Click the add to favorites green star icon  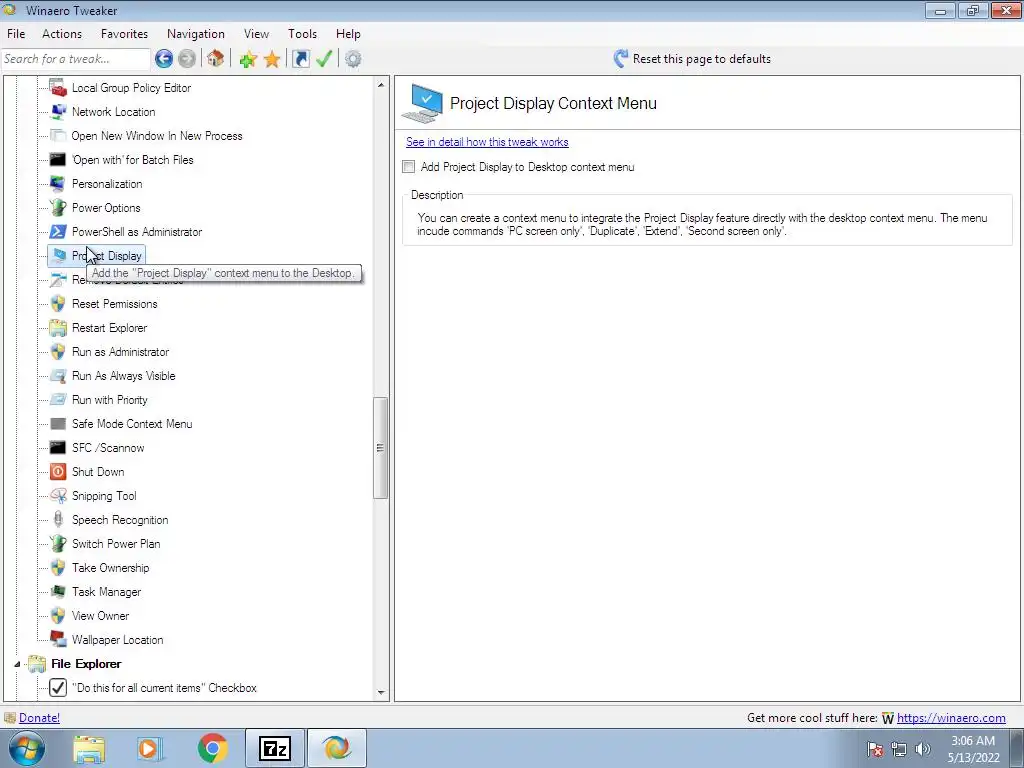[248, 59]
